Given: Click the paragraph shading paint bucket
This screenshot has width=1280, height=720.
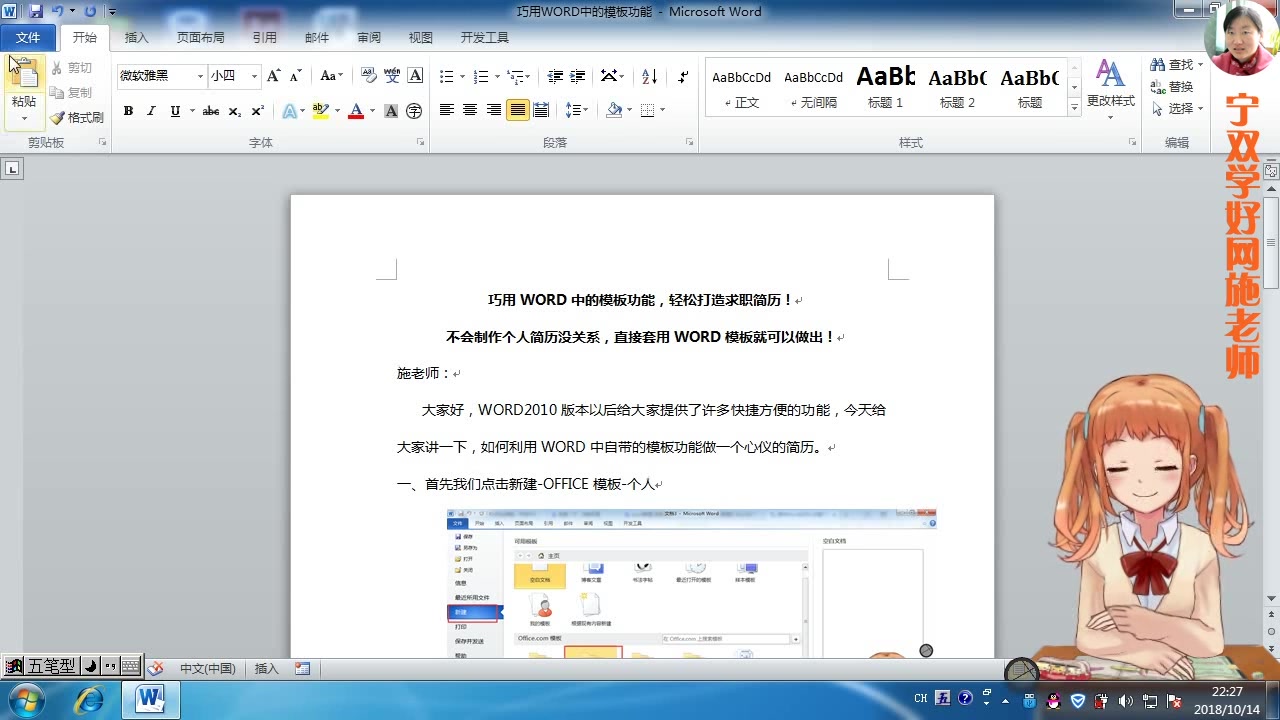Looking at the screenshot, I should pos(614,110).
